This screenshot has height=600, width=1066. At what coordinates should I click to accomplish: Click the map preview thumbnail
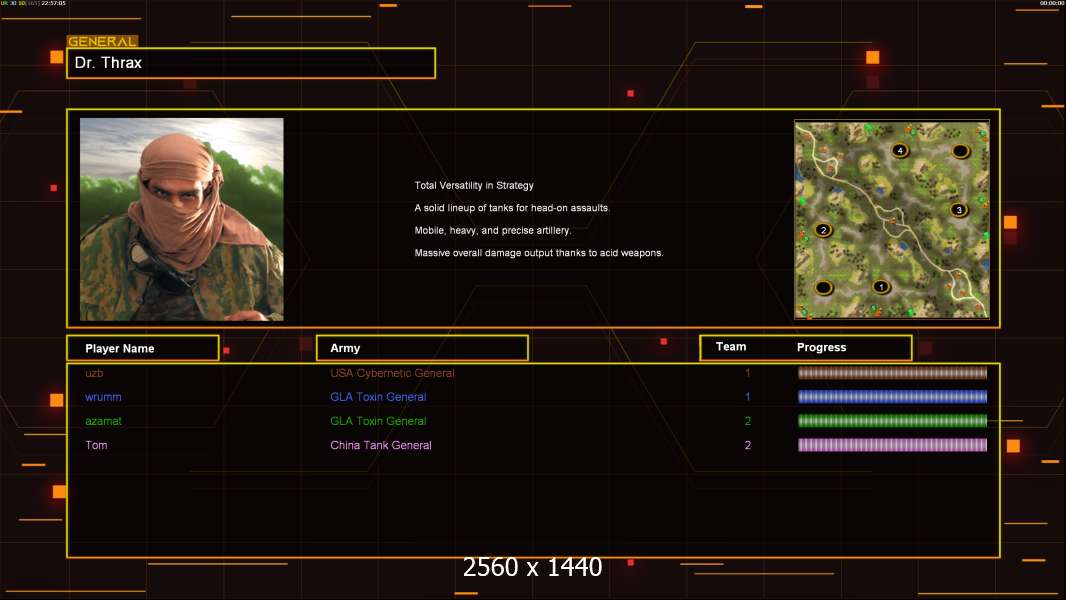tap(892, 219)
